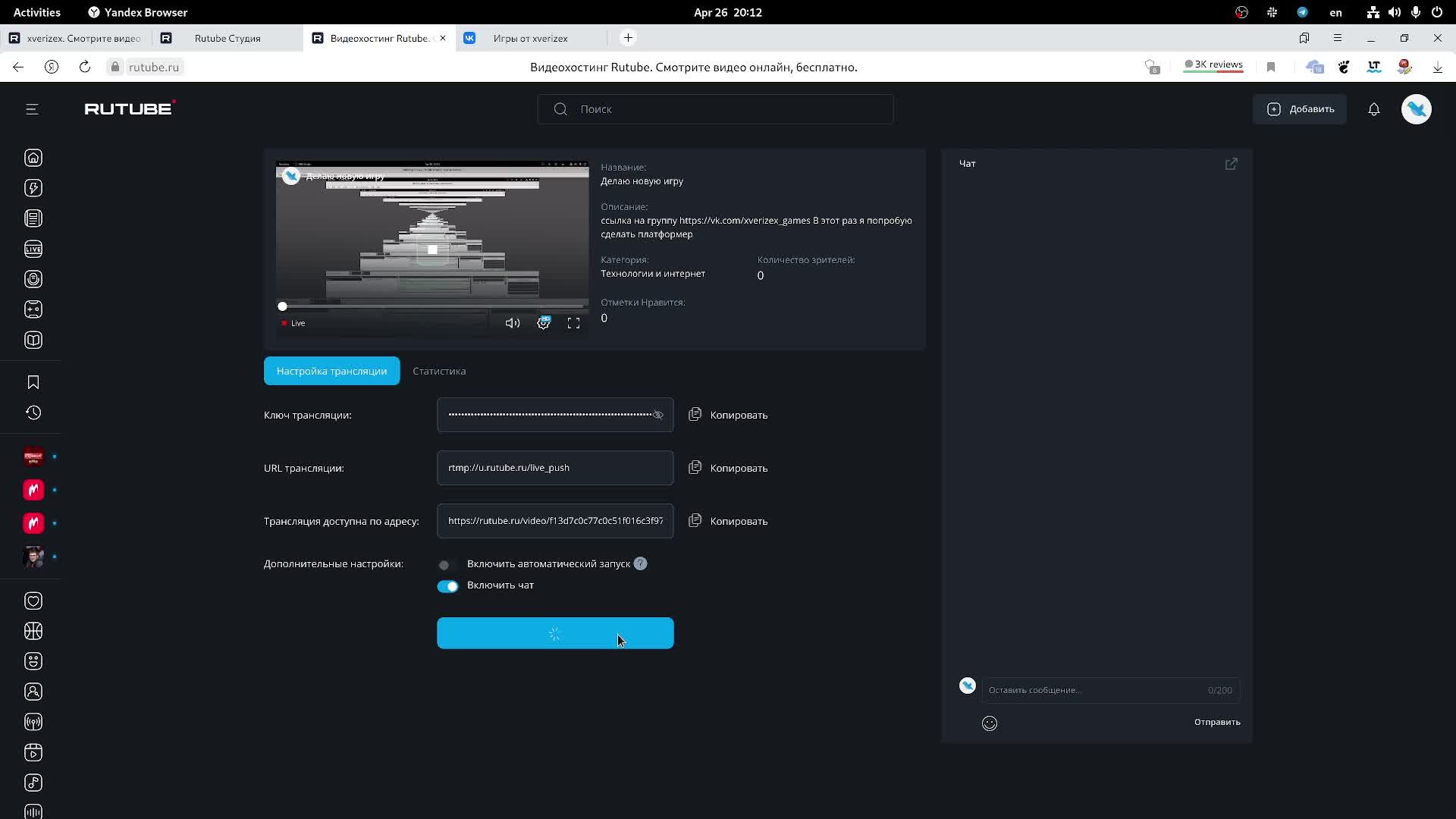The width and height of the screenshot is (1456, 819).
Task: Disable the chat toggle
Action: tap(447, 586)
